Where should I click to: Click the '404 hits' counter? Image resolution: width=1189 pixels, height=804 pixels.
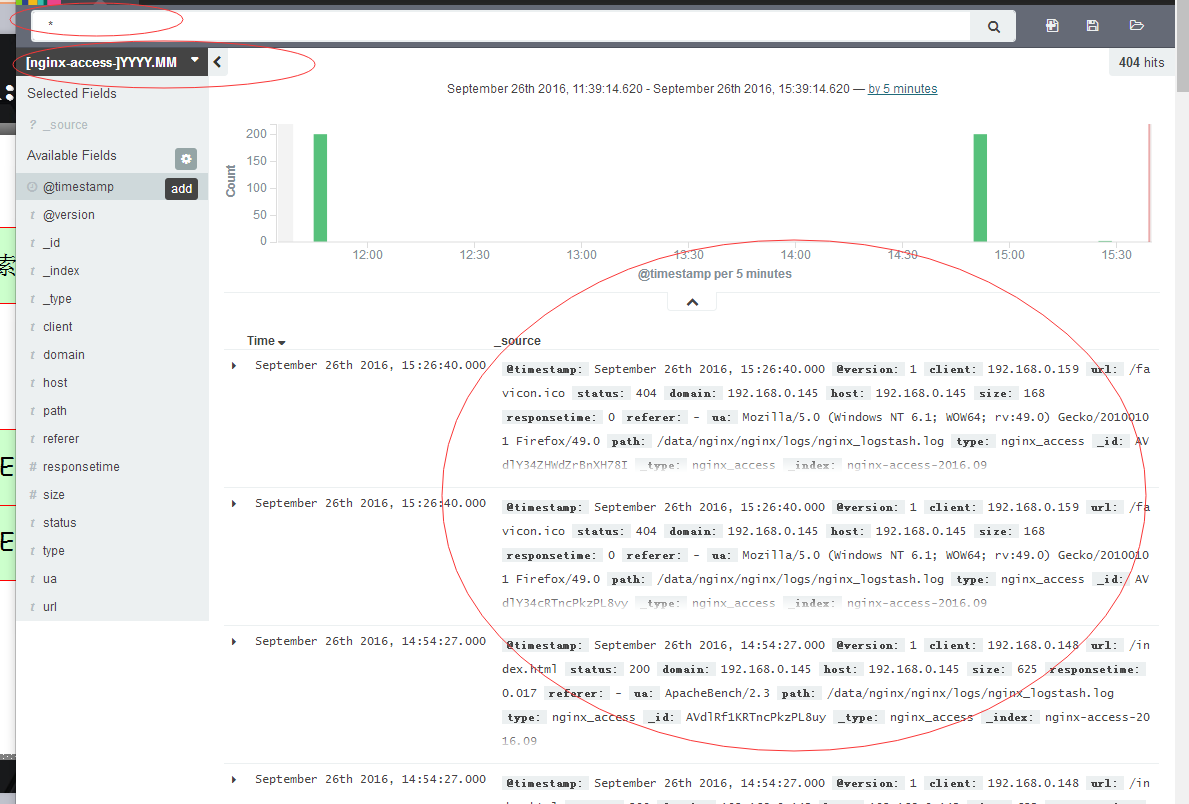point(1141,63)
